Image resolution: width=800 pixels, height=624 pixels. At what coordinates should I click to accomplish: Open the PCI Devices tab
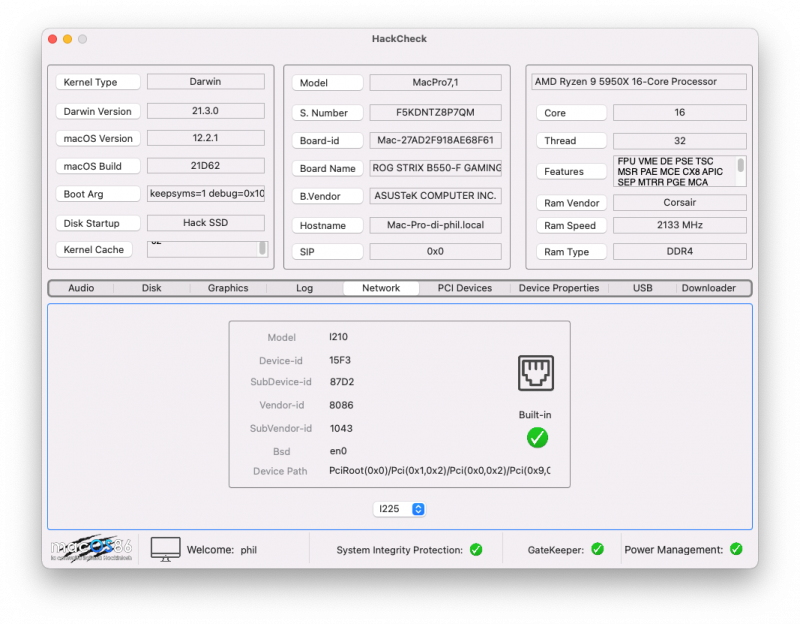coord(465,288)
